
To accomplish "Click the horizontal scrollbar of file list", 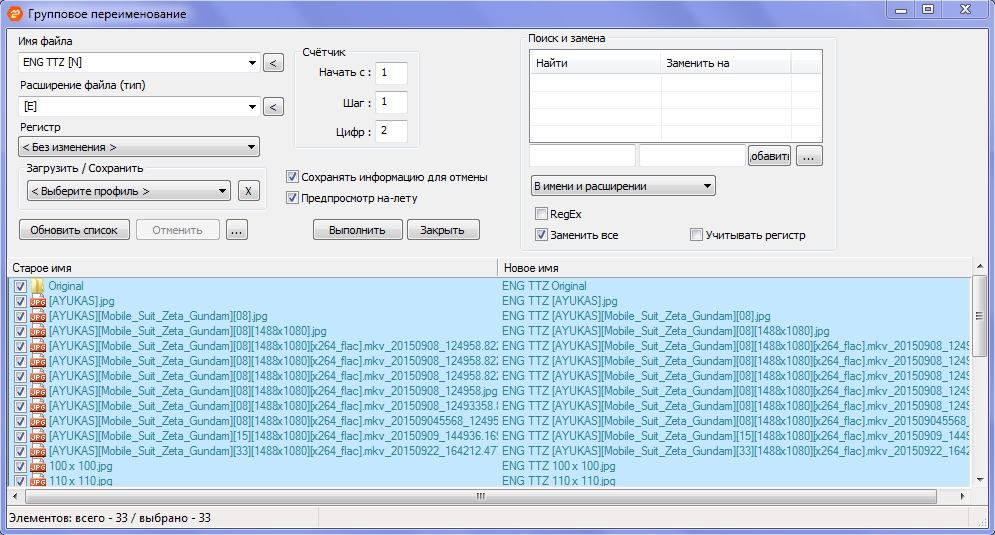I will pyautogui.click(x=480, y=496).
